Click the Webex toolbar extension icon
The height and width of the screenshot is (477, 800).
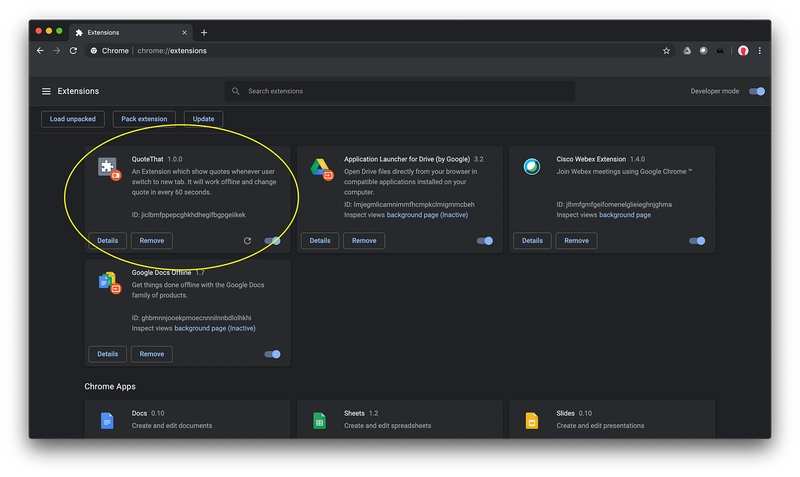click(703, 51)
